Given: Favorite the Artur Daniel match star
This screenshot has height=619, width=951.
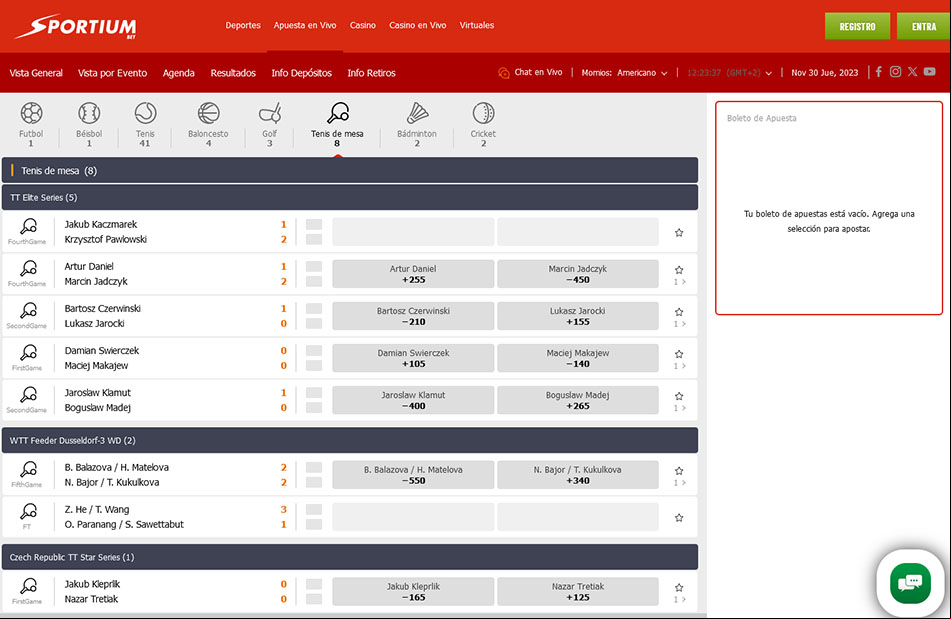Looking at the screenshot, I should point(679,270).
